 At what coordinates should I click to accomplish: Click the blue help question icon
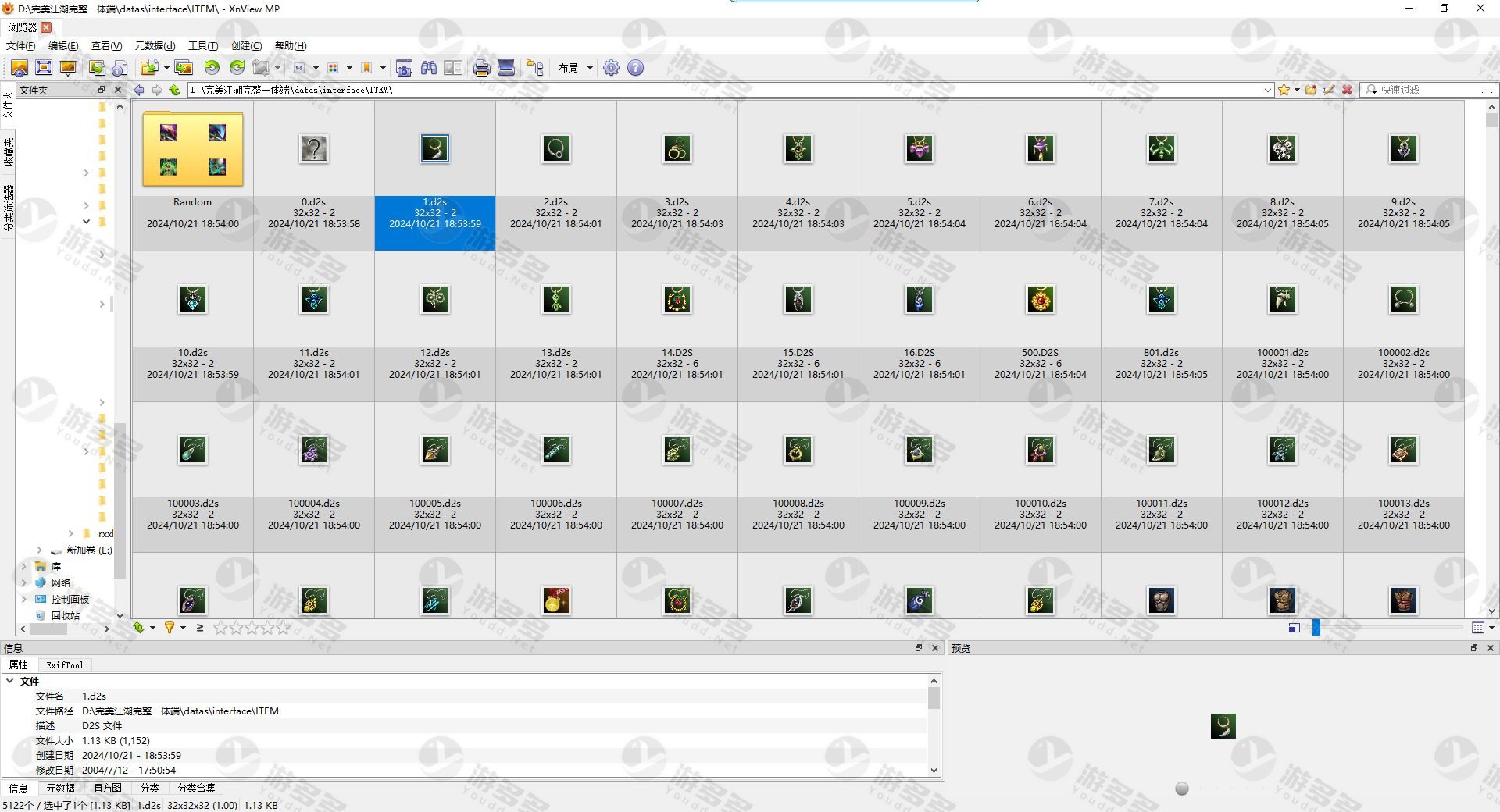[636, 68]
